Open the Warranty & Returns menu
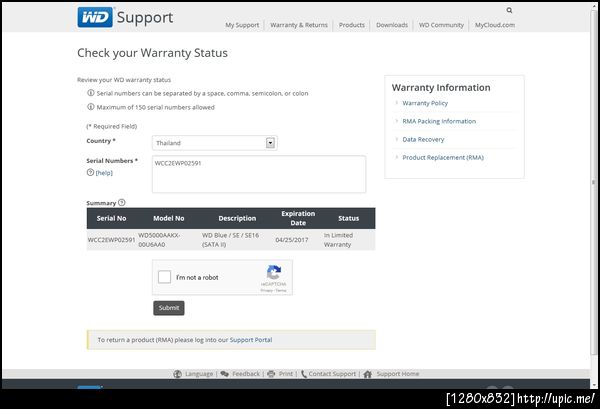 [x=299, y=25]
